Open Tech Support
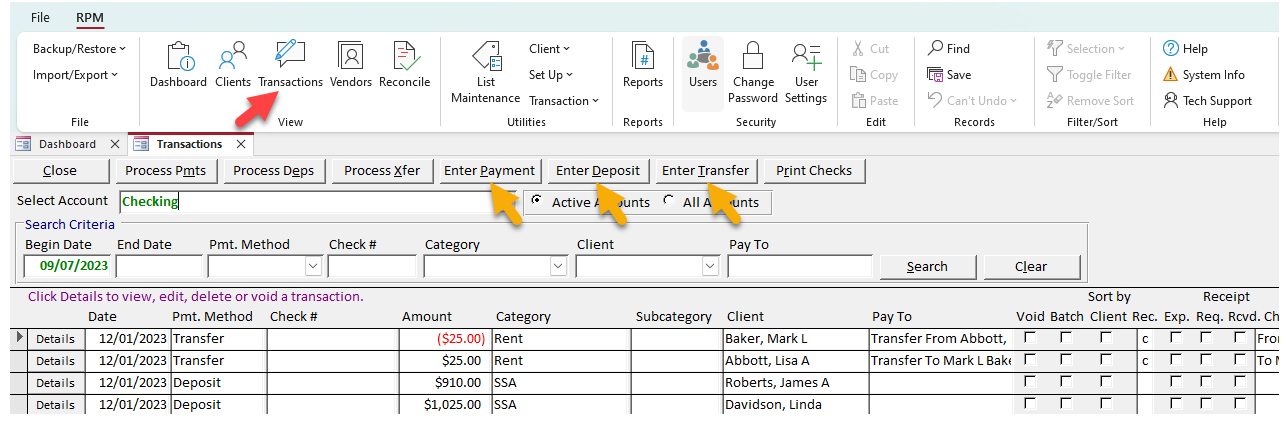The width and height of the screenshot is (1281, 438). tap(1207, 100)
